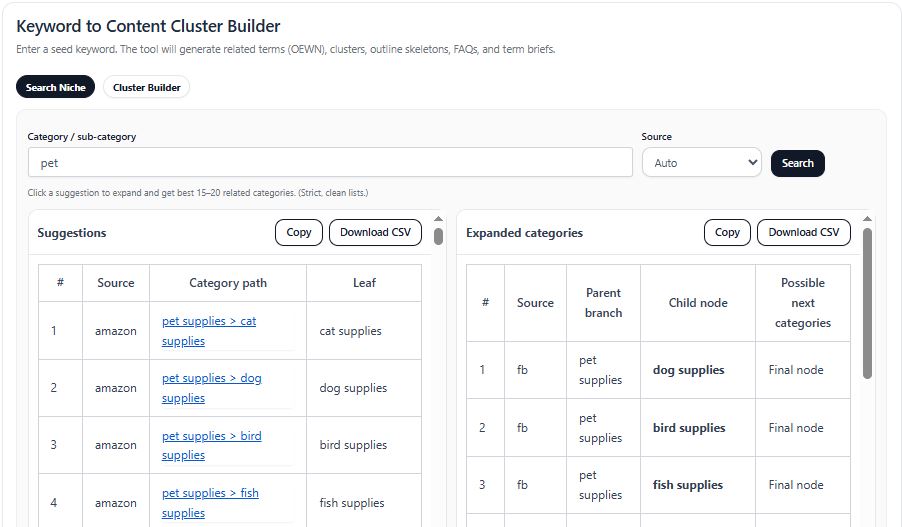
Task: Switch to the Search Niche tab
Action: coord(55,87)
